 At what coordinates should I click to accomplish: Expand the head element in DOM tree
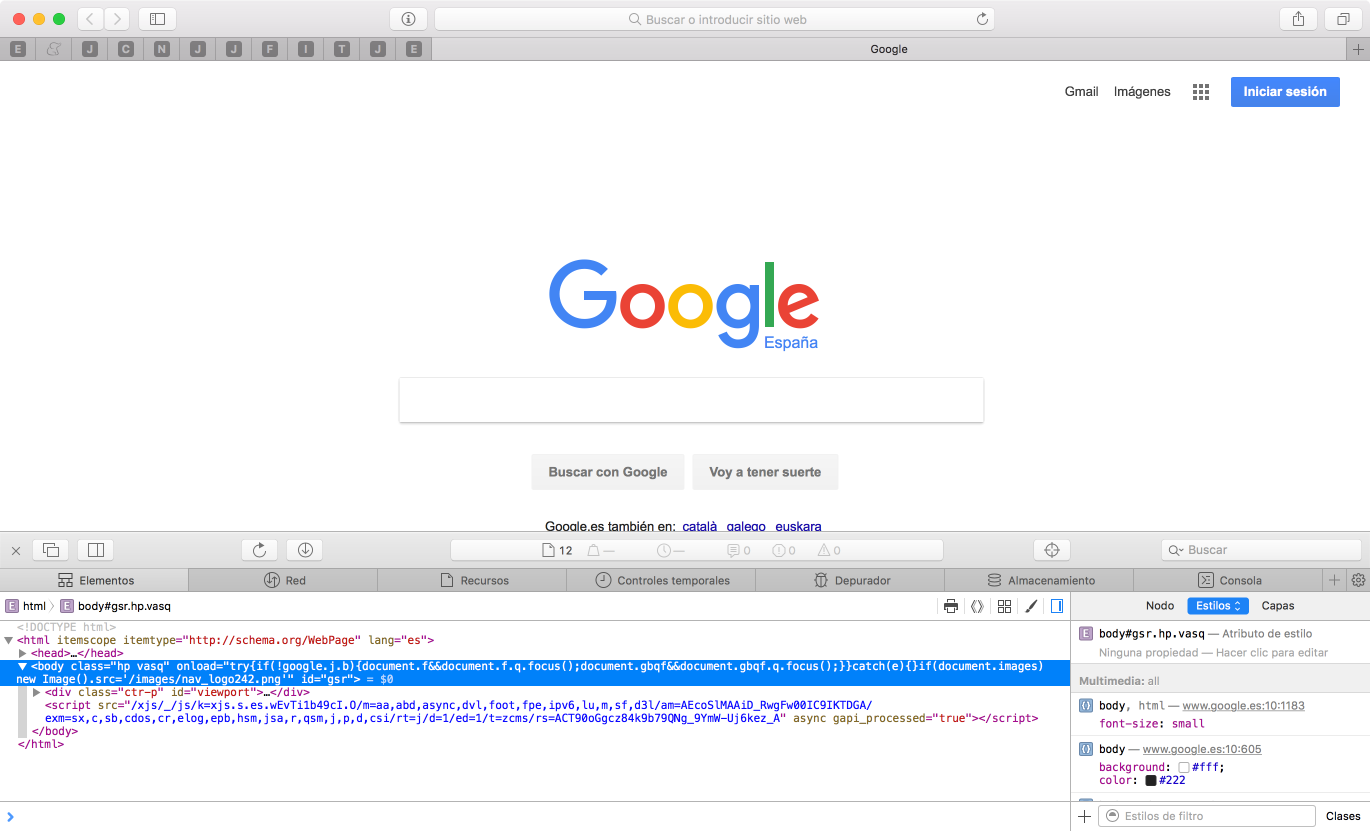[x=24, y=653]
